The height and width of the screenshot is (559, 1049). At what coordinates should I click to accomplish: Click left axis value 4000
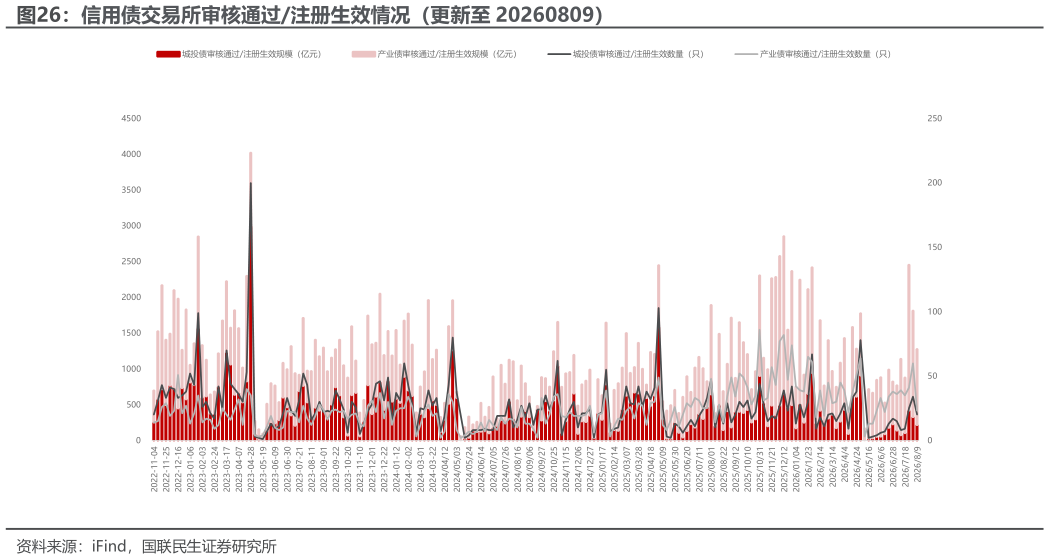131,154
